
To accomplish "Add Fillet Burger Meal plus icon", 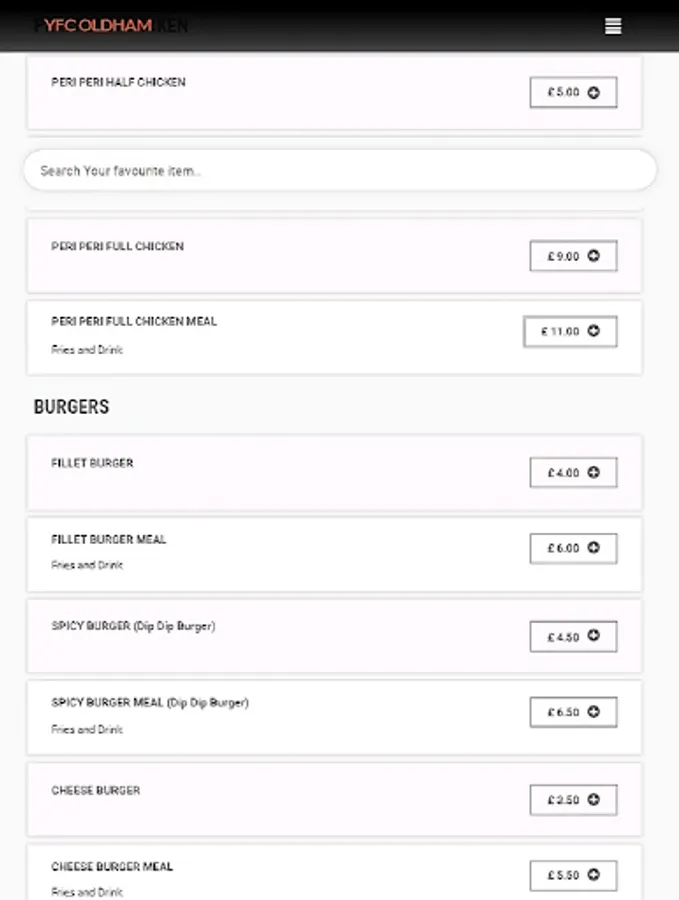I will click(x=593, y=548).
